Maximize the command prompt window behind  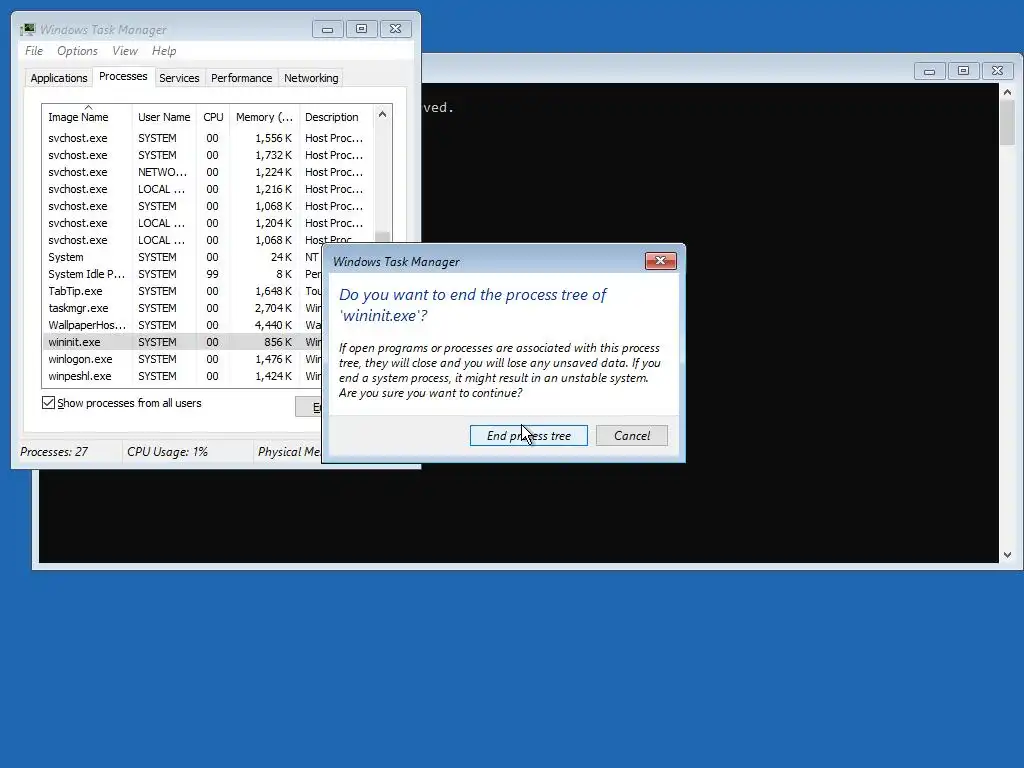963,71
